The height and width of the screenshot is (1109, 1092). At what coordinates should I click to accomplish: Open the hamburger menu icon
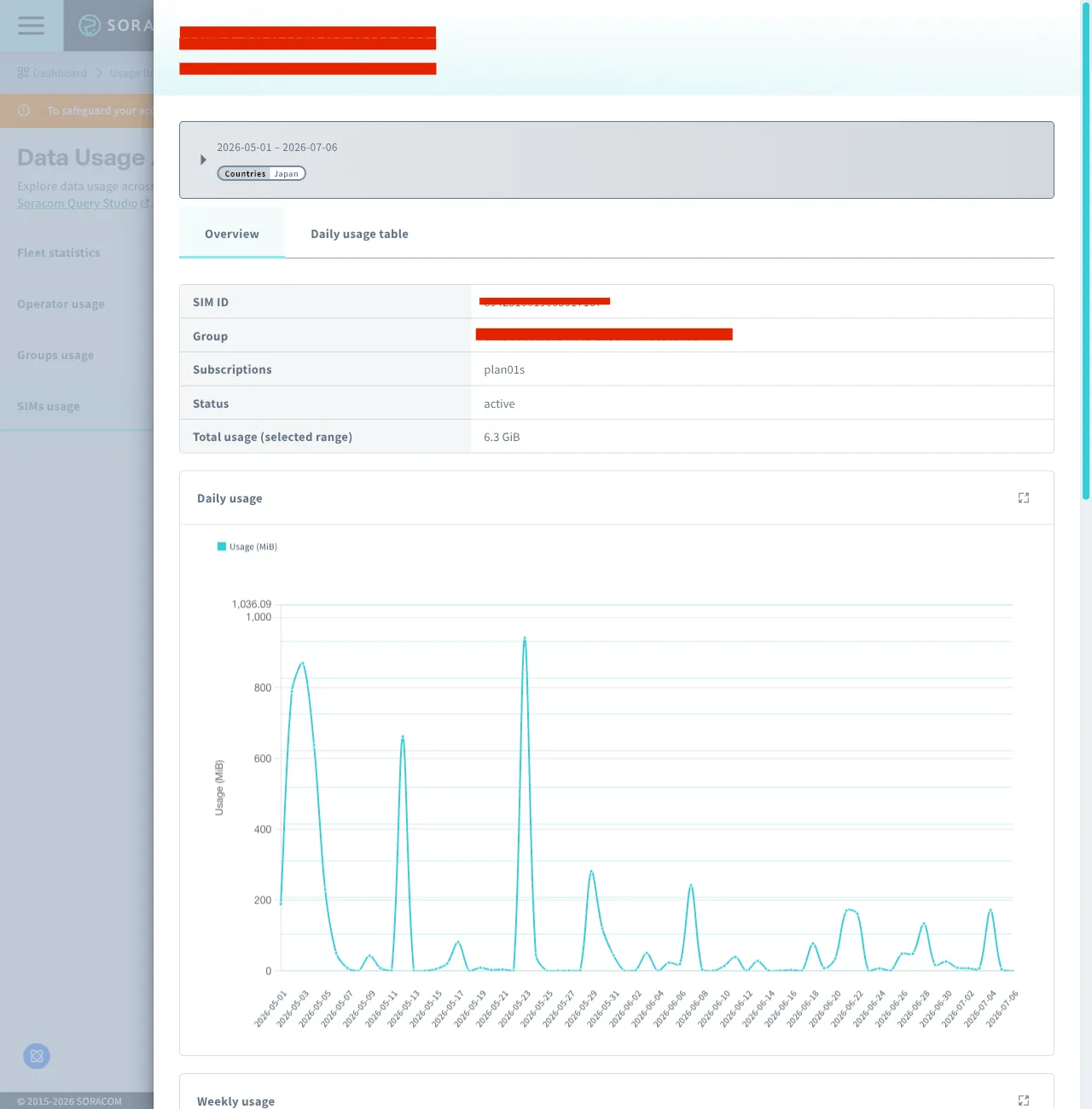click(x=31, y=26)
